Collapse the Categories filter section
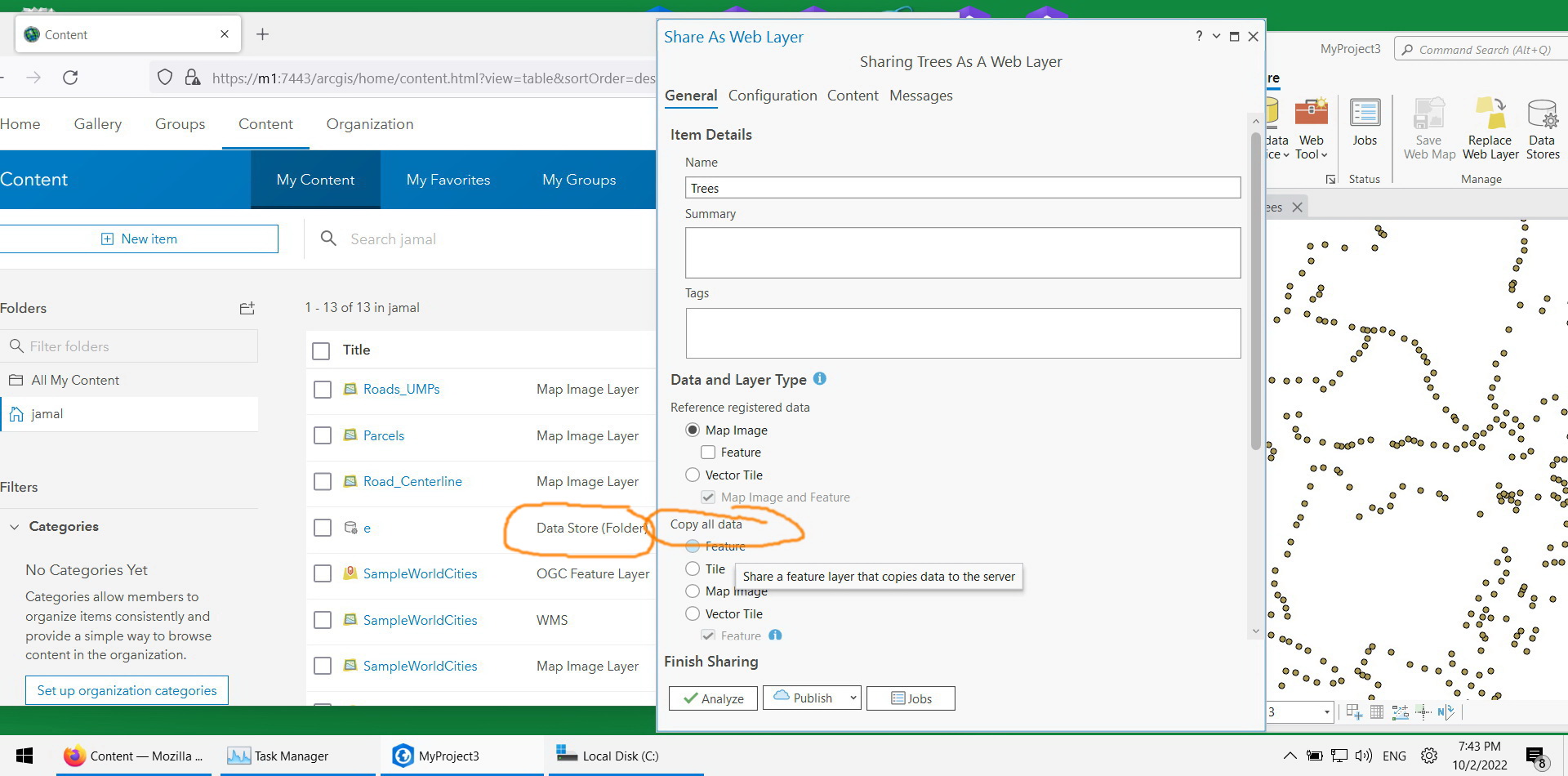1568x776 pixels. pos(14,526)
